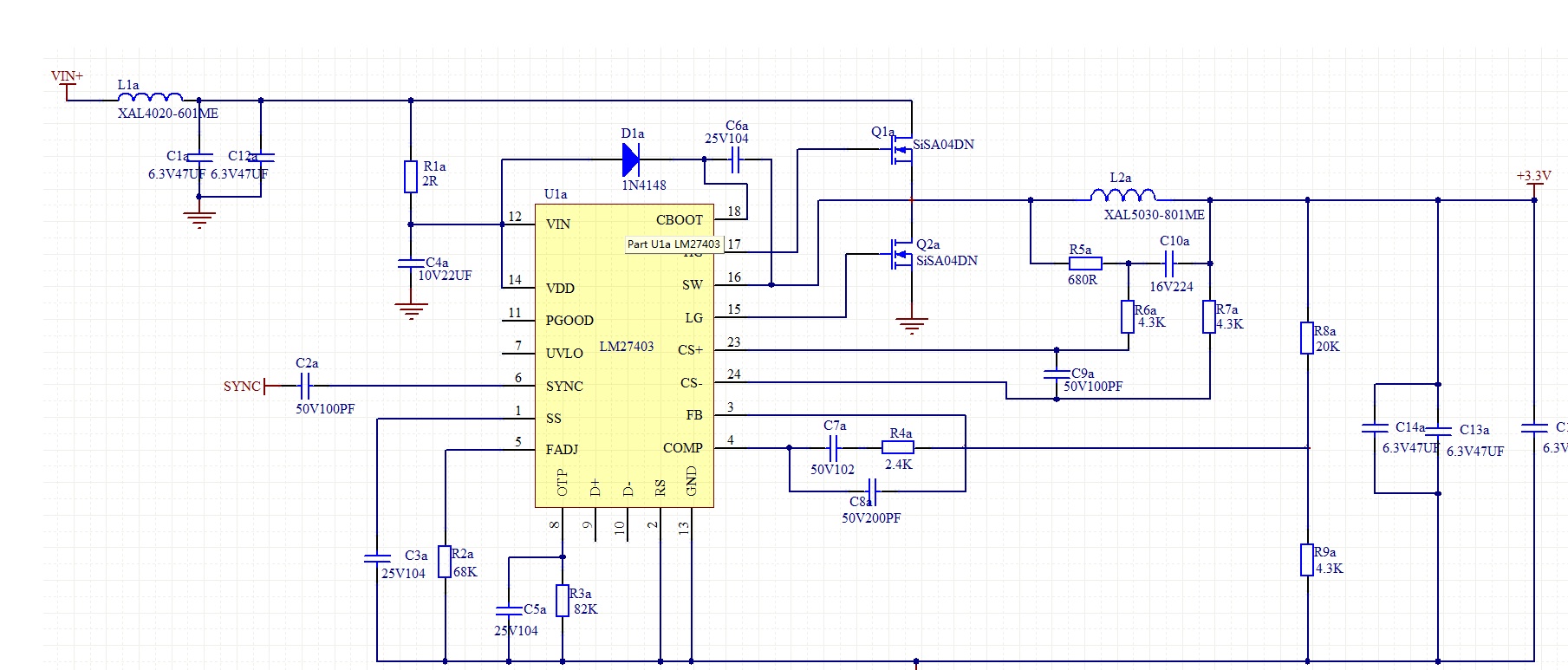Viewport: 1568px width, 670px height.
Task: Click the PGOOD pin label
Action: tap(569, 321)
